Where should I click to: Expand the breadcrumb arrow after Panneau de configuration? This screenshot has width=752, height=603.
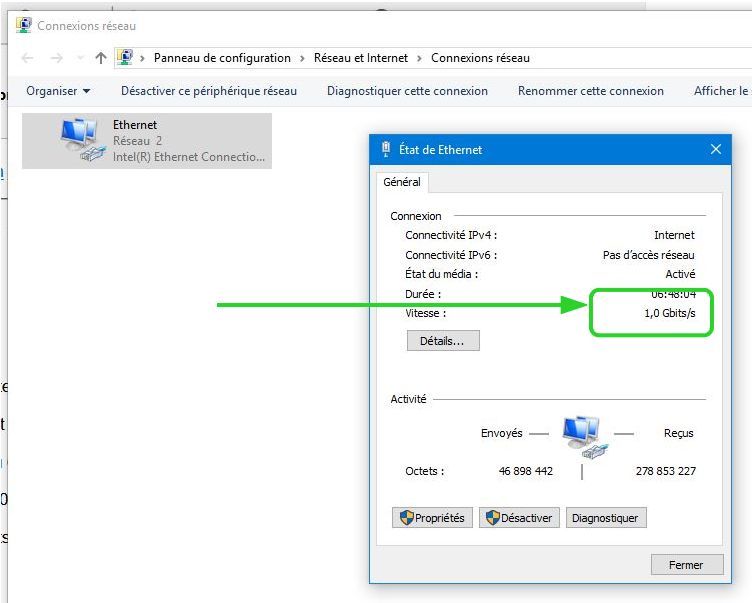point(303,58)
